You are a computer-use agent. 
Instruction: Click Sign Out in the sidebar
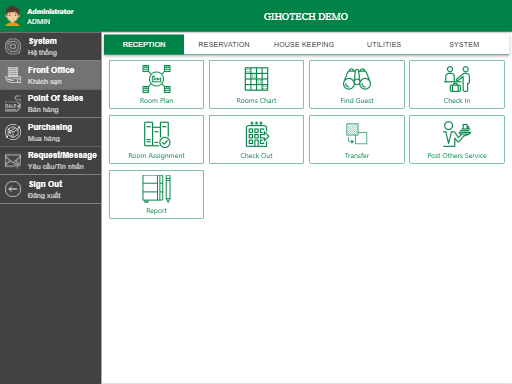click(x=50, y=189)
